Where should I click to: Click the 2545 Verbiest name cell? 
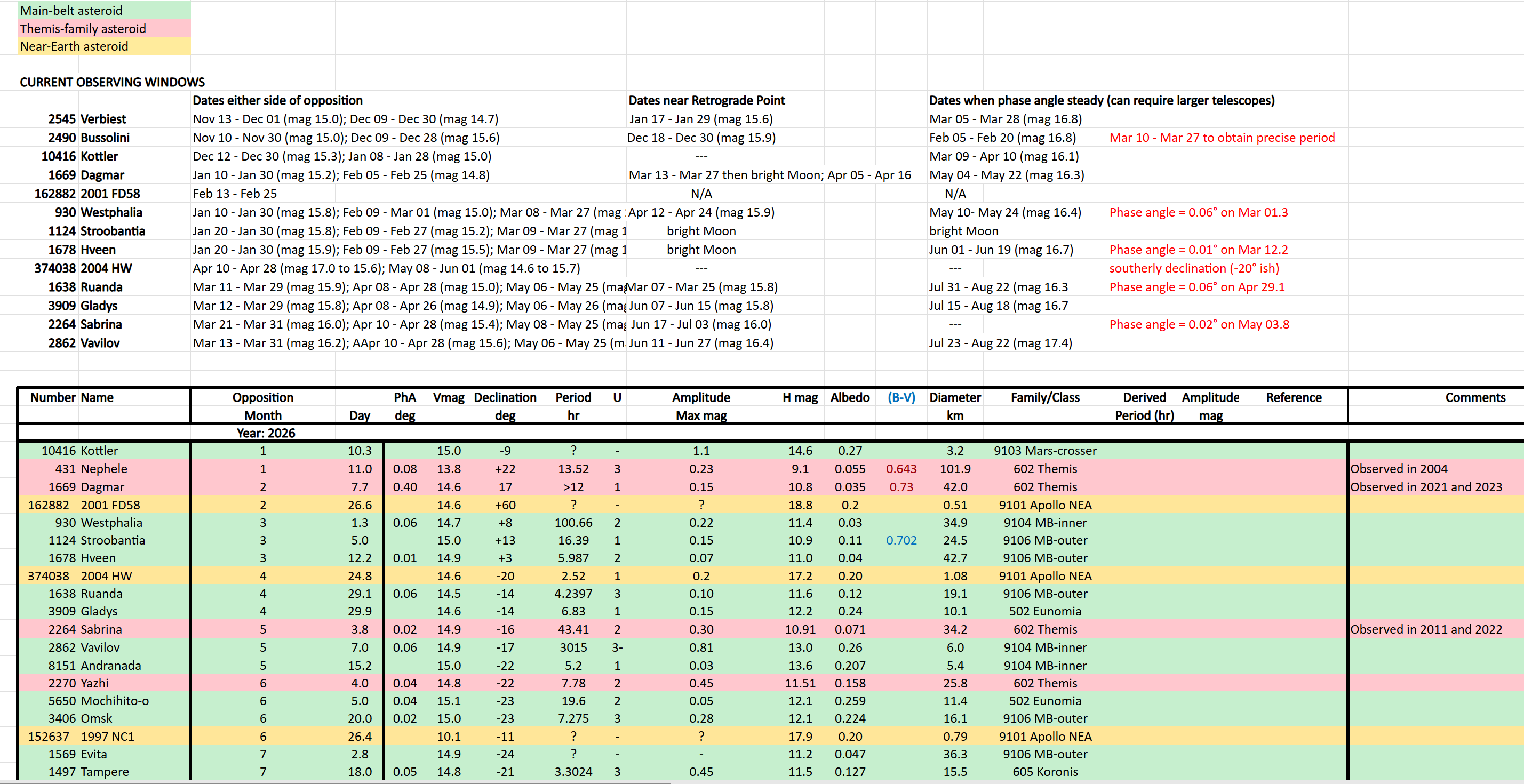pyautogui.click(x=103, y=119)
